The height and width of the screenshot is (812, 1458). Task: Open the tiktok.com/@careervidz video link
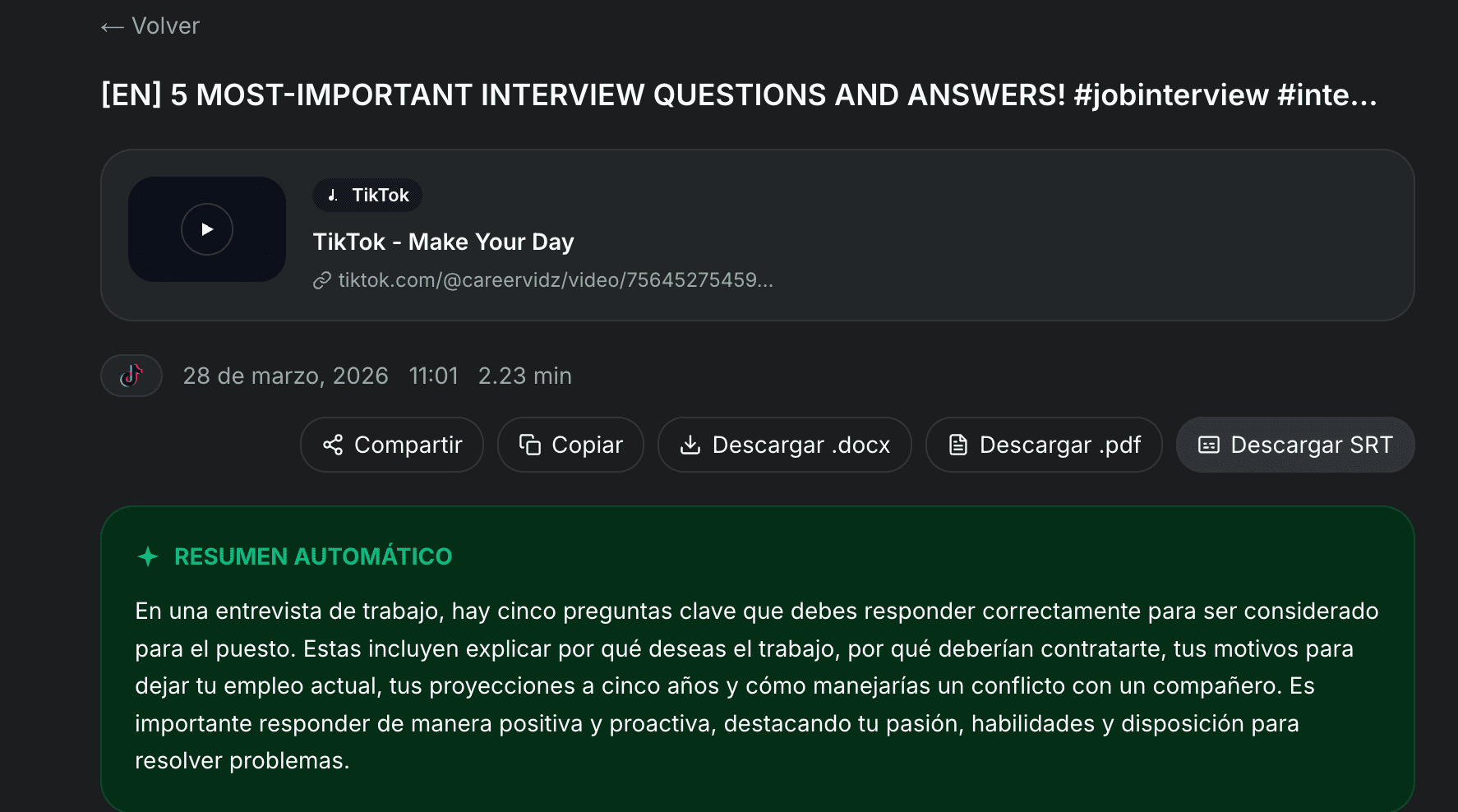click(556, 280)
